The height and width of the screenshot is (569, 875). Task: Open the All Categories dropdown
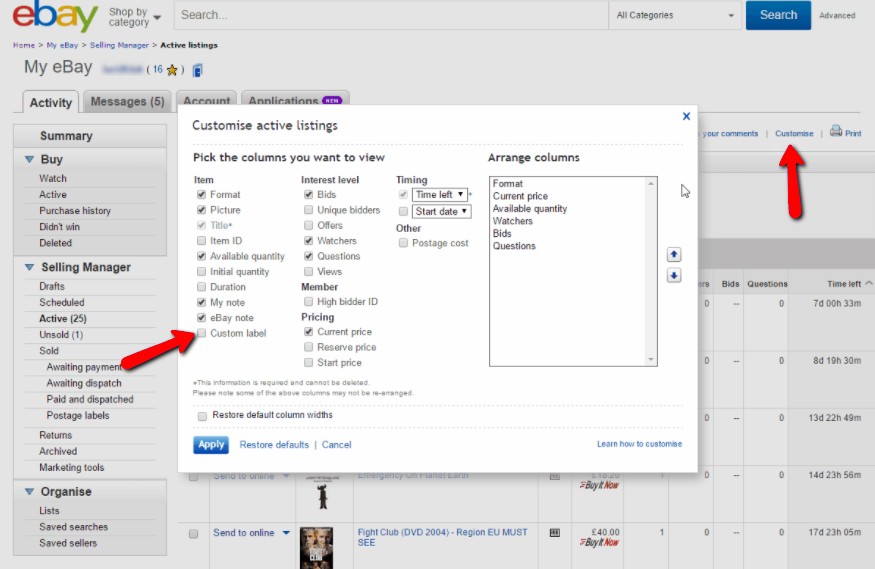(675, 16)
